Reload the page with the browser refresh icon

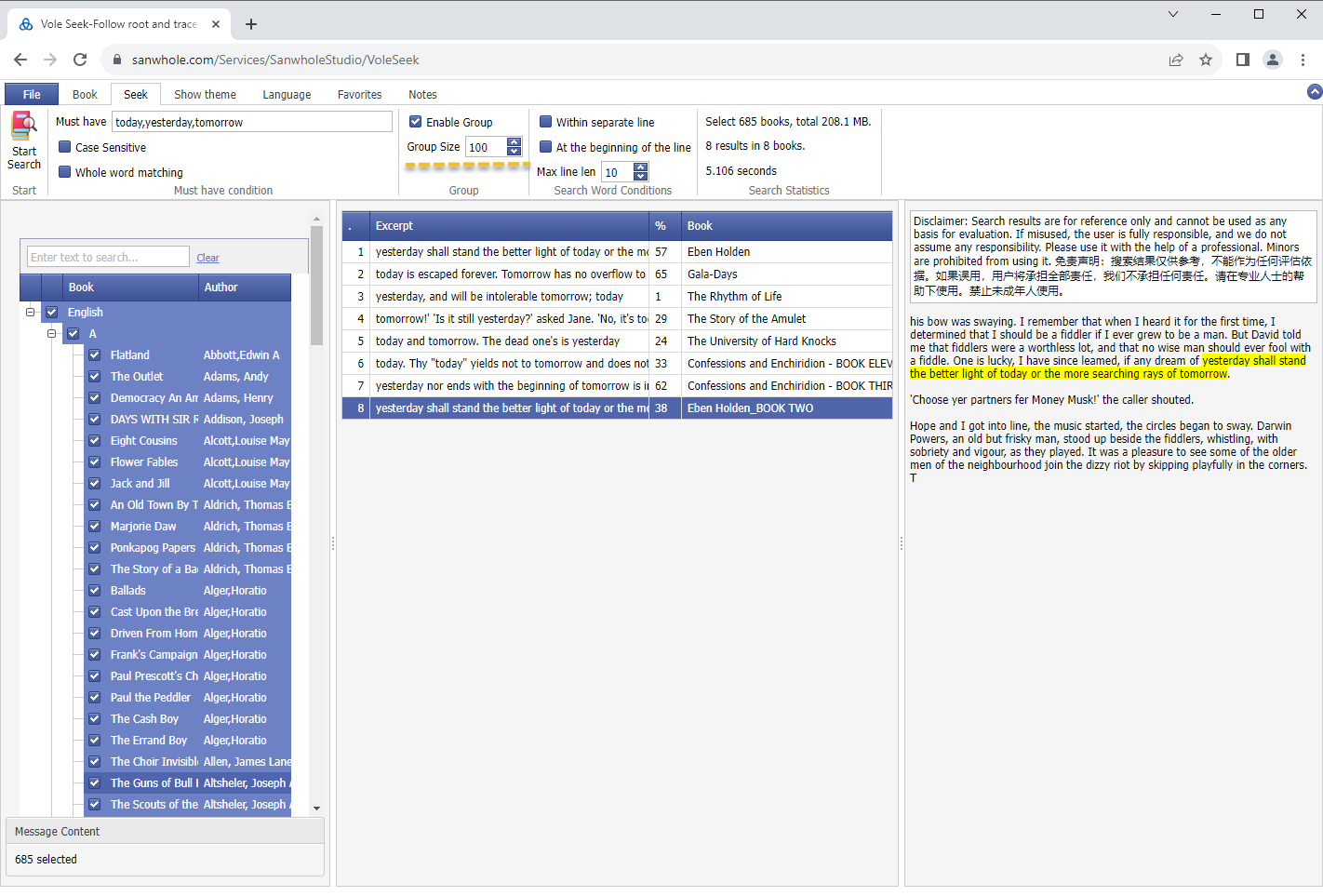[80, 60]
